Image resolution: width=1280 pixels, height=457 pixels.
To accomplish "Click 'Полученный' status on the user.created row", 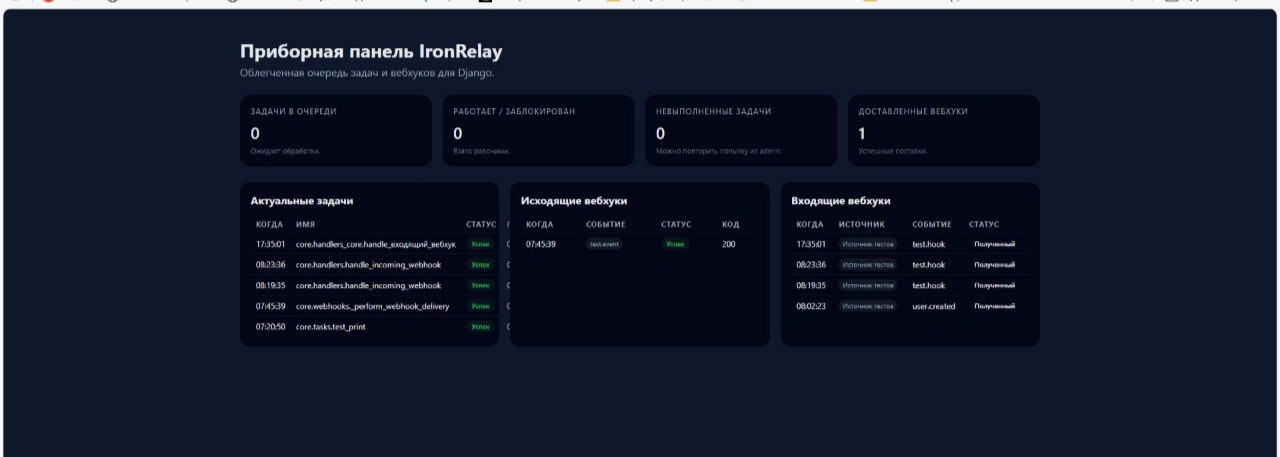I will pyautogui.click(x=995, y=306).
